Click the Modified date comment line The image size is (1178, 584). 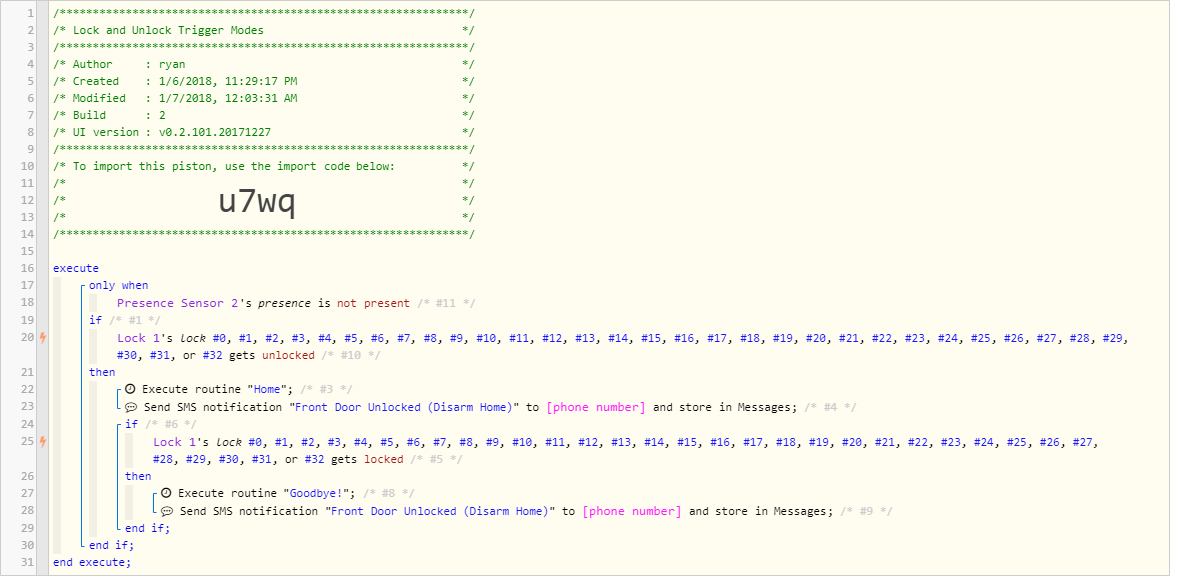coord(264,98)
